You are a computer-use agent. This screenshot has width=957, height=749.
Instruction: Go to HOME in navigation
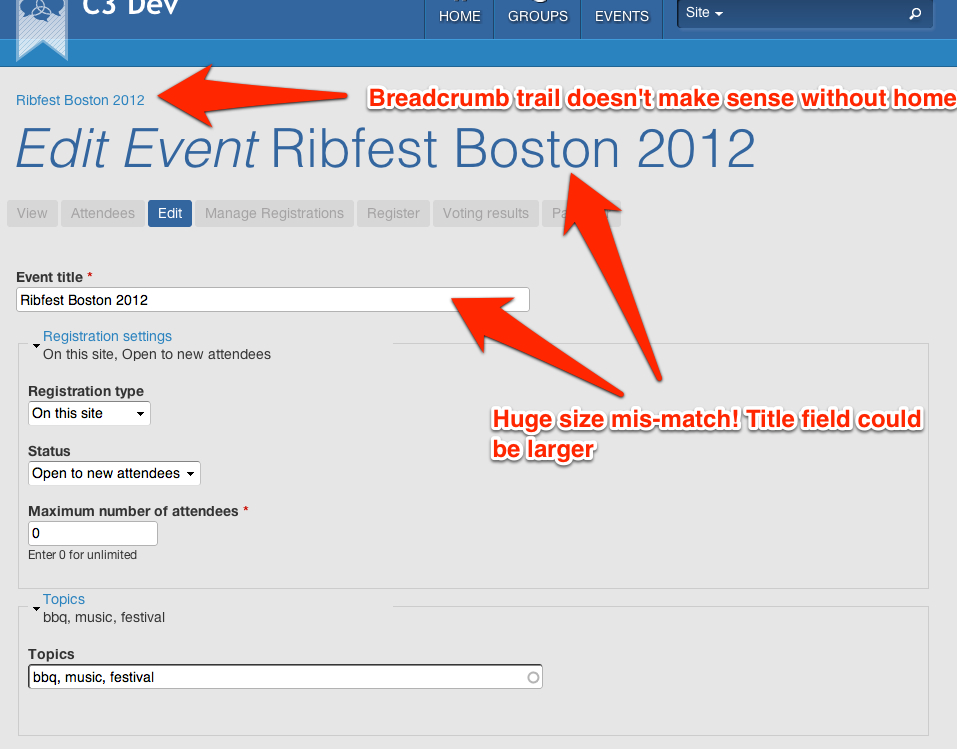click(460, 16)
